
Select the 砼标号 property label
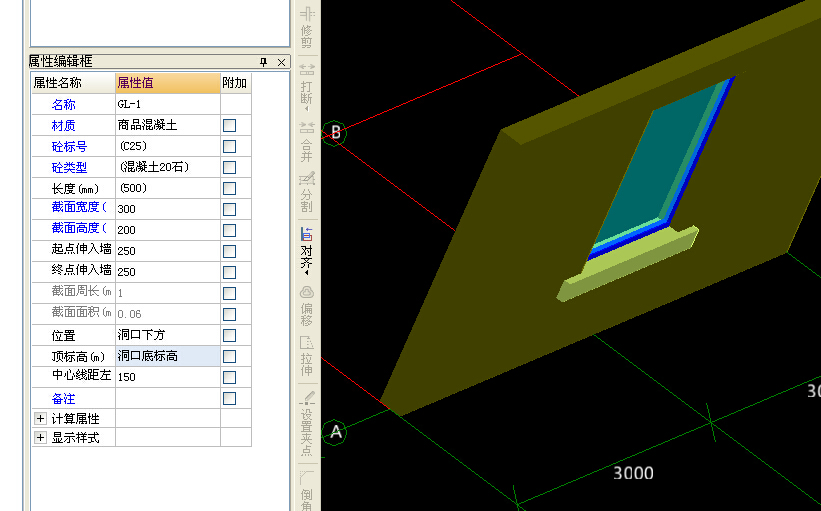pyautogui.click(x=69, y=147)
